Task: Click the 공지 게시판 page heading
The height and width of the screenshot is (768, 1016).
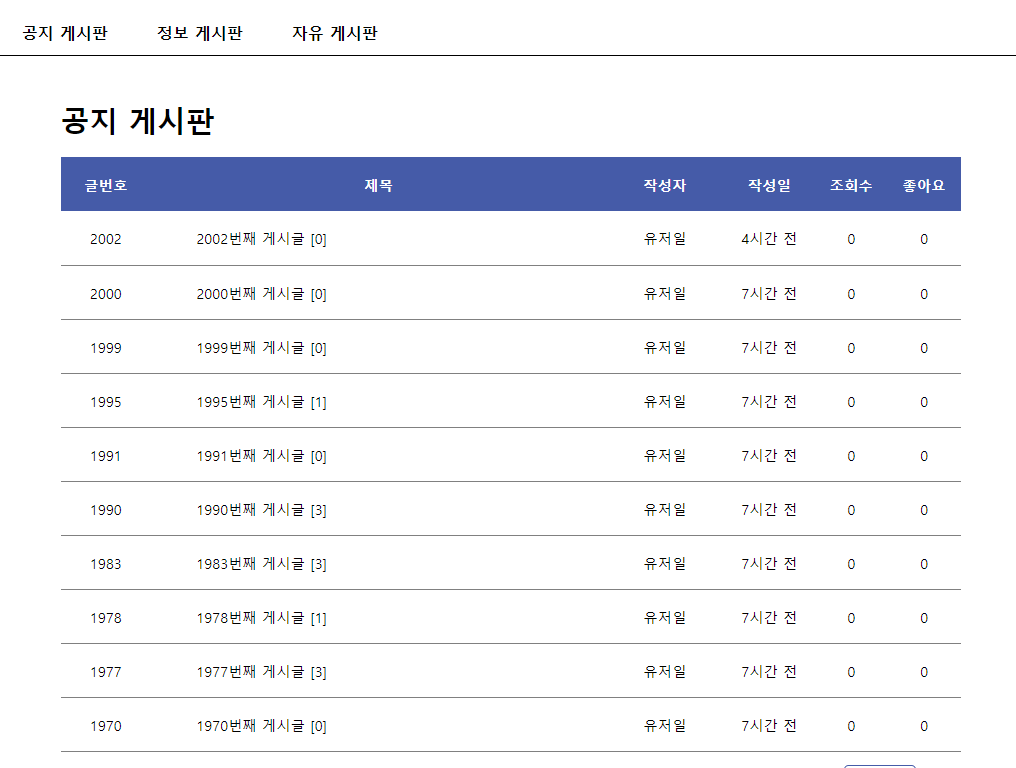Action: (x=137, y=121)
